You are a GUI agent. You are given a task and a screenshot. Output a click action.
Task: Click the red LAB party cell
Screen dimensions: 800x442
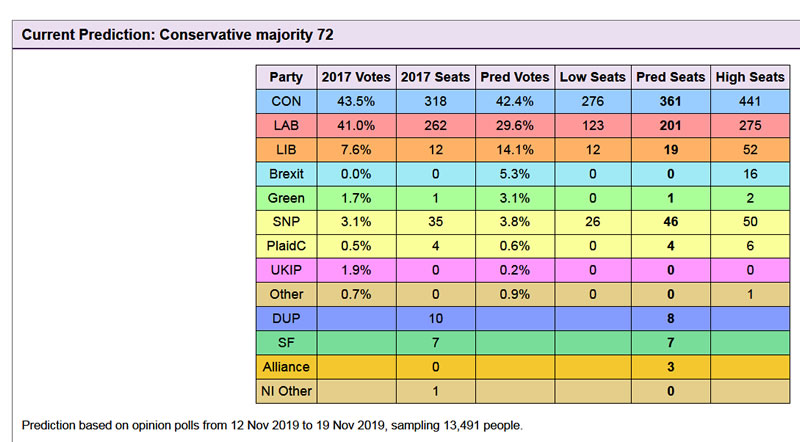[287, 126]
